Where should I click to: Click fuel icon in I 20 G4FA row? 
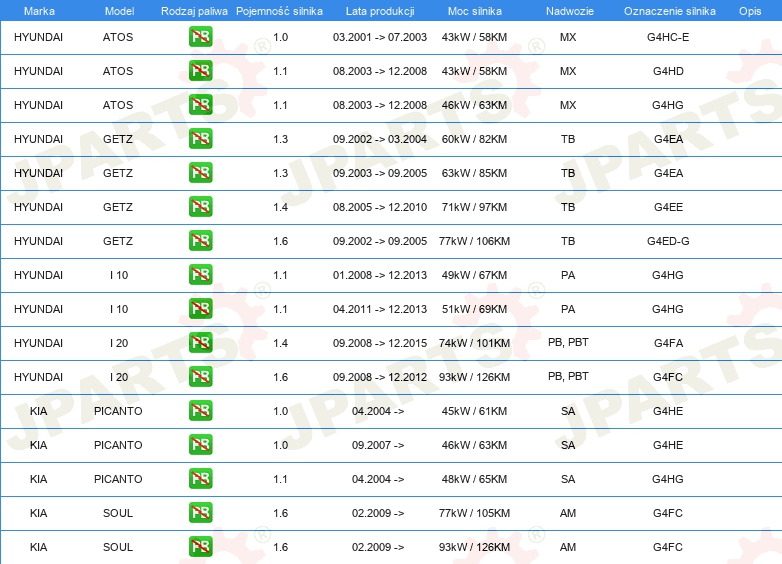(x=200, y=343)
